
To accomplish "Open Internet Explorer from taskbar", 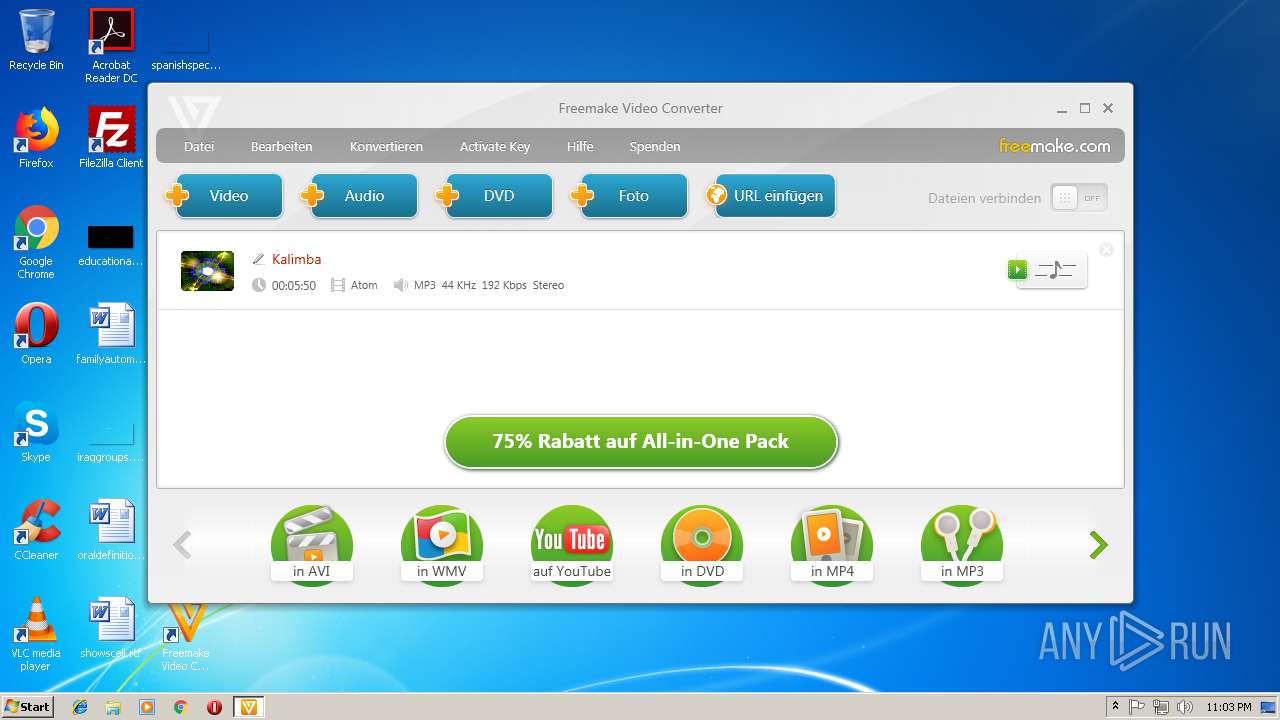I will (80, 707).
